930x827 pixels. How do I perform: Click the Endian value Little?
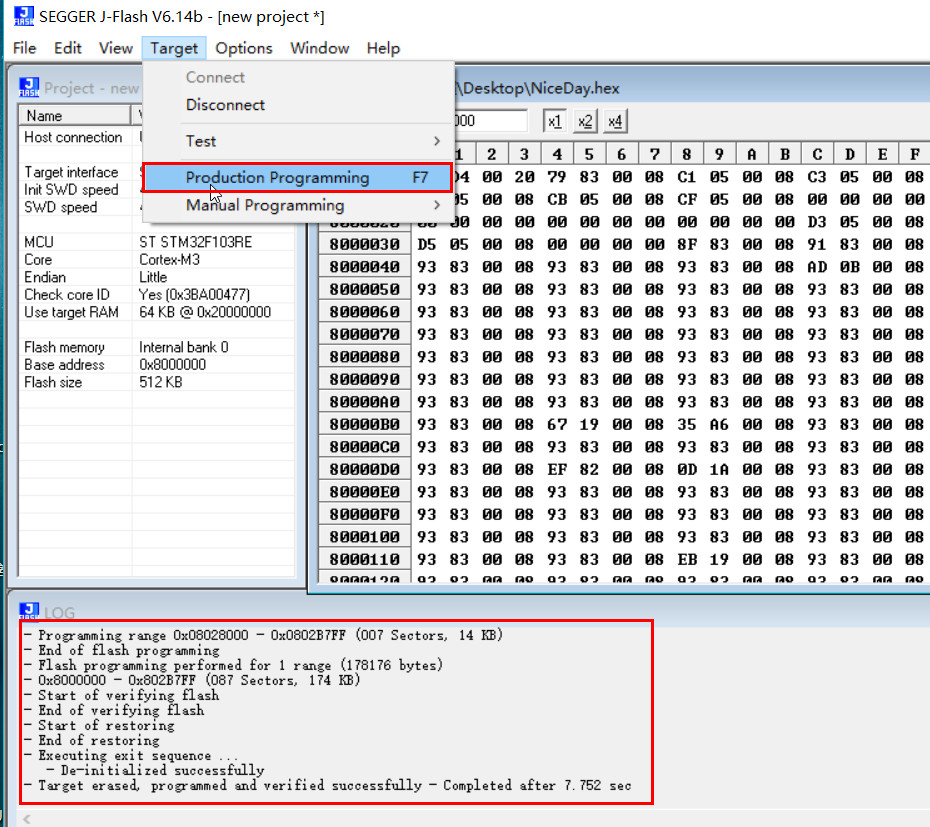pyautogui.click(x=153, y=277)
